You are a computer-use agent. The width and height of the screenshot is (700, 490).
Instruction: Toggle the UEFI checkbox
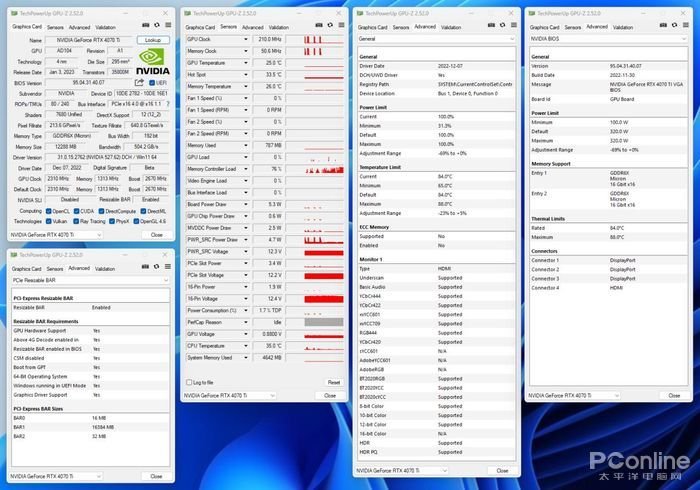tap(152, 83)
